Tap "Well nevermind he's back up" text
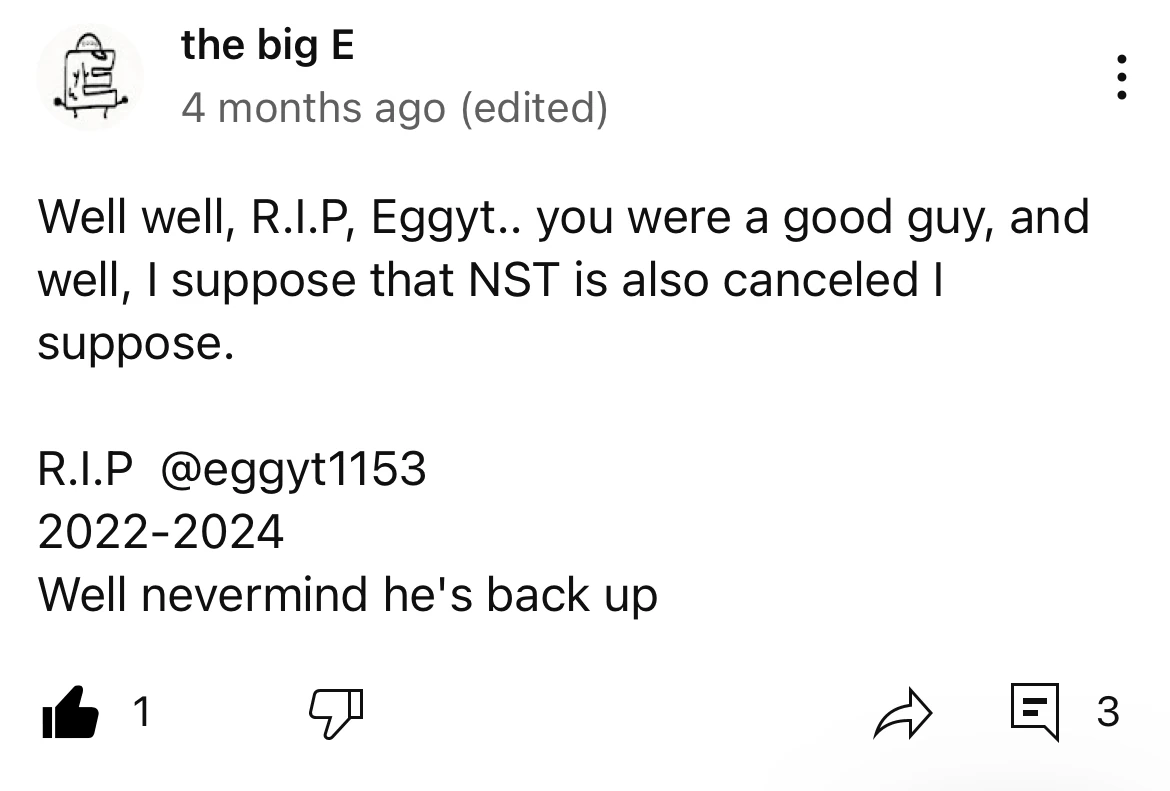Screen dimensions: 1170x791 coord(348,595)
